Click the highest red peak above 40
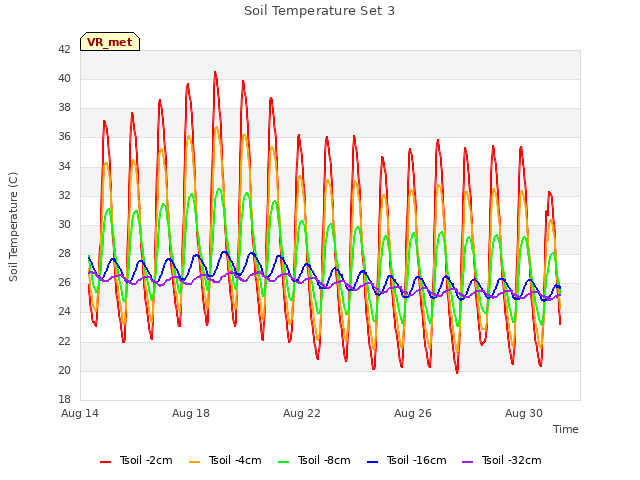Viewport: 640px width, 480px height. 215,73
